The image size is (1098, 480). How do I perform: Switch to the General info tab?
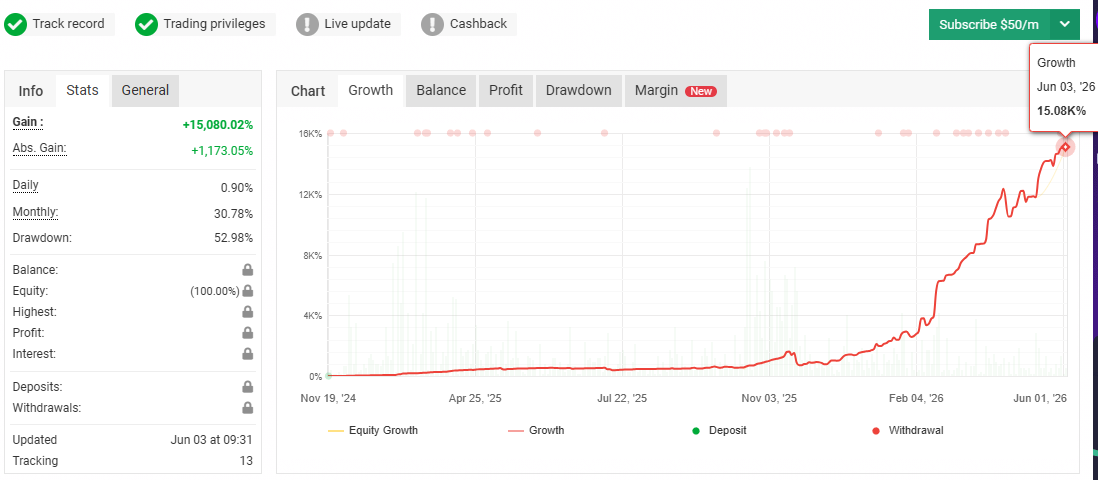tap(145, 90)
